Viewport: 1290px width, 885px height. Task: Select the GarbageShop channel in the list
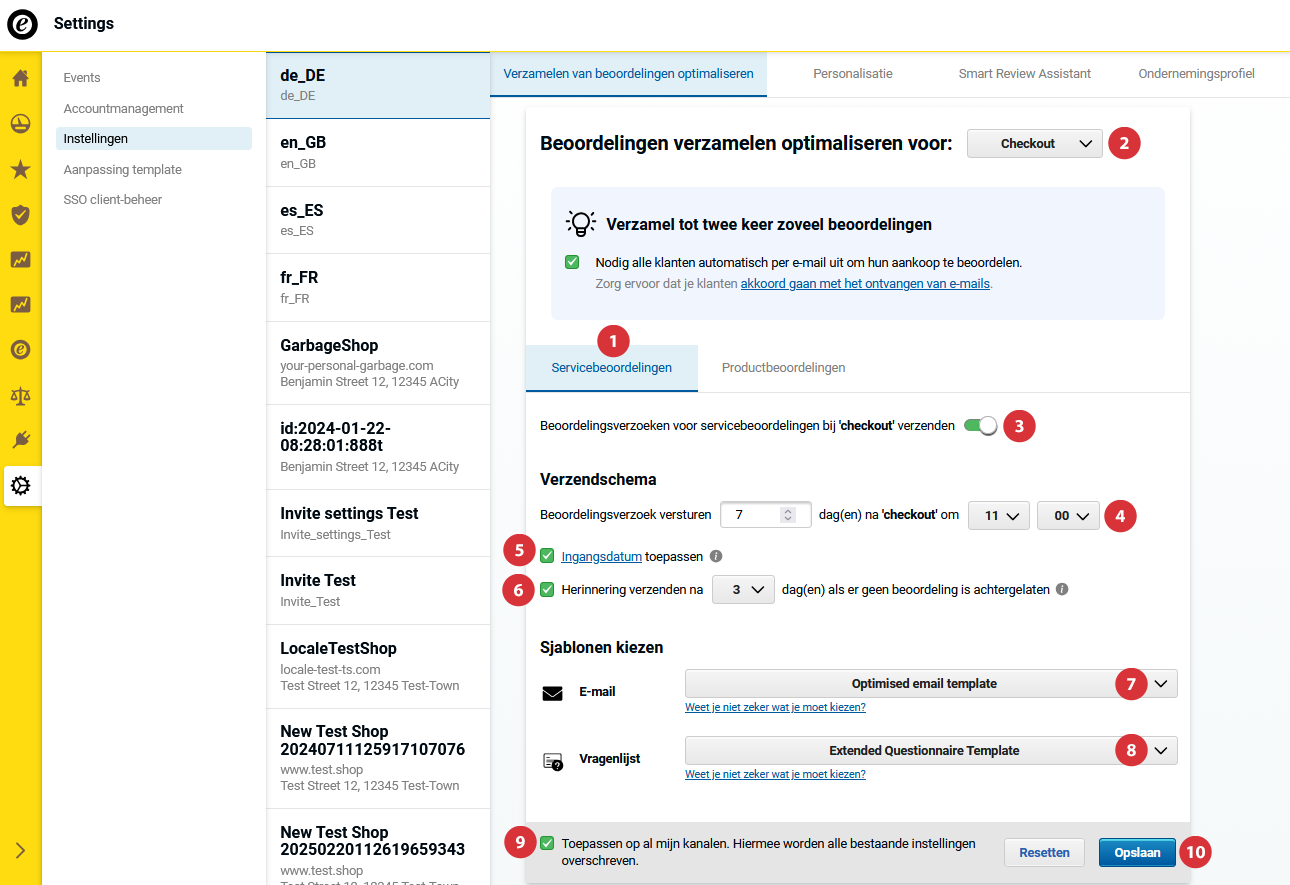click(x=377, y=362)
